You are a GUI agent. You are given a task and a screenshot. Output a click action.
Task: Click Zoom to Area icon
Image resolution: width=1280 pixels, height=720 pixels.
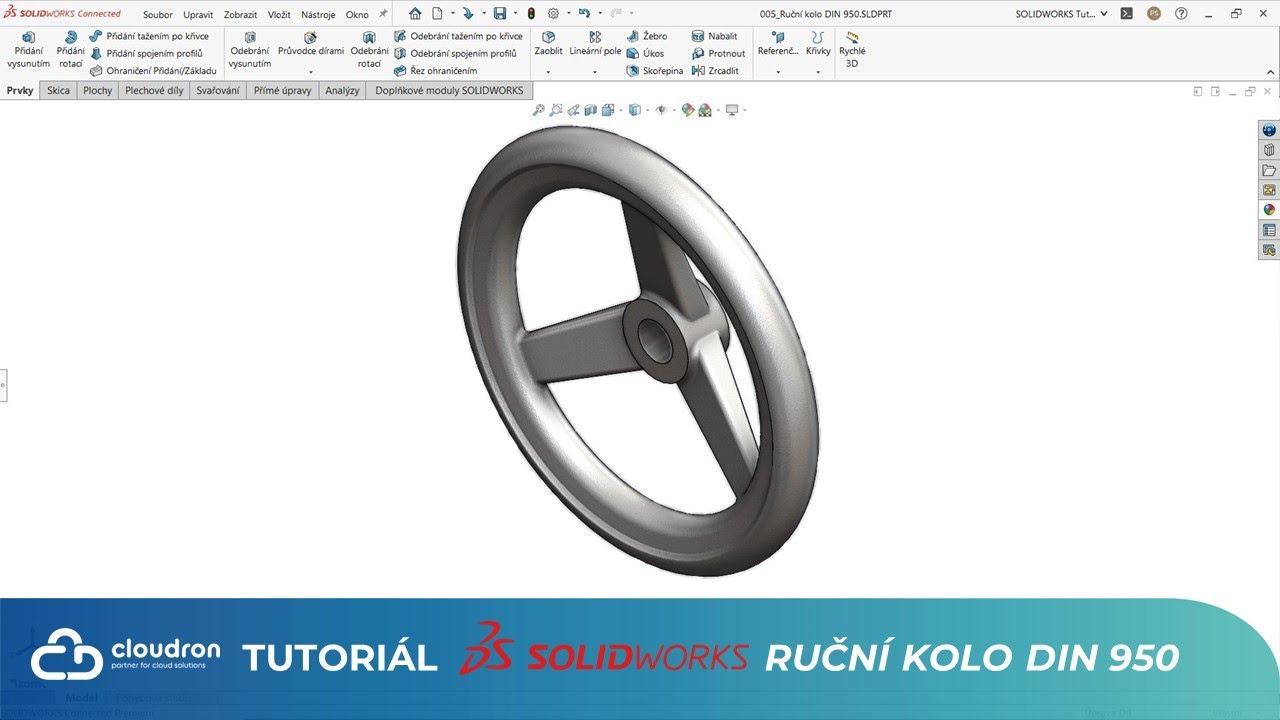556,110
